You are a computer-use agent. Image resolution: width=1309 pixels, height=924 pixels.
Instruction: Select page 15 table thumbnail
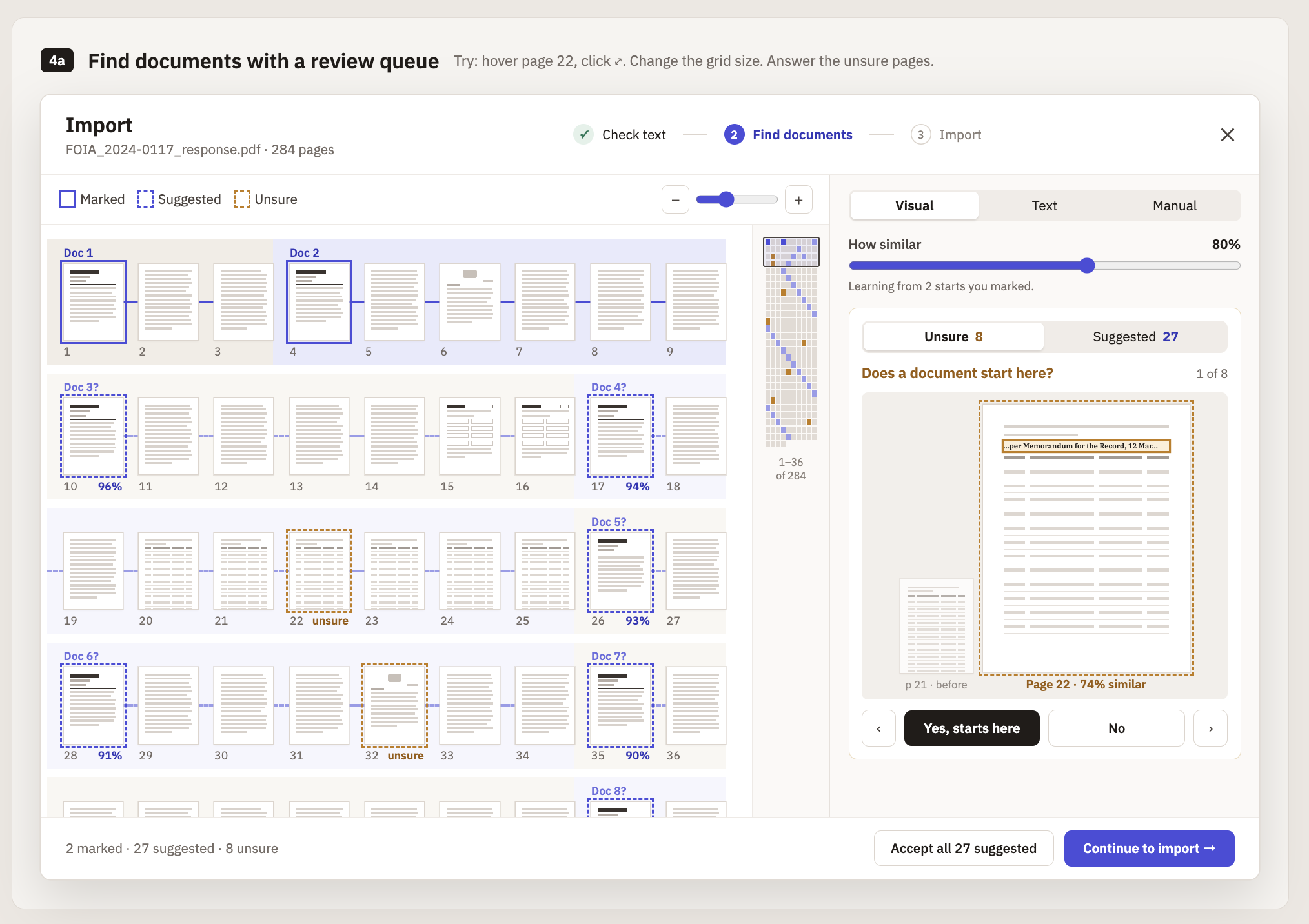tap(470, 436)
